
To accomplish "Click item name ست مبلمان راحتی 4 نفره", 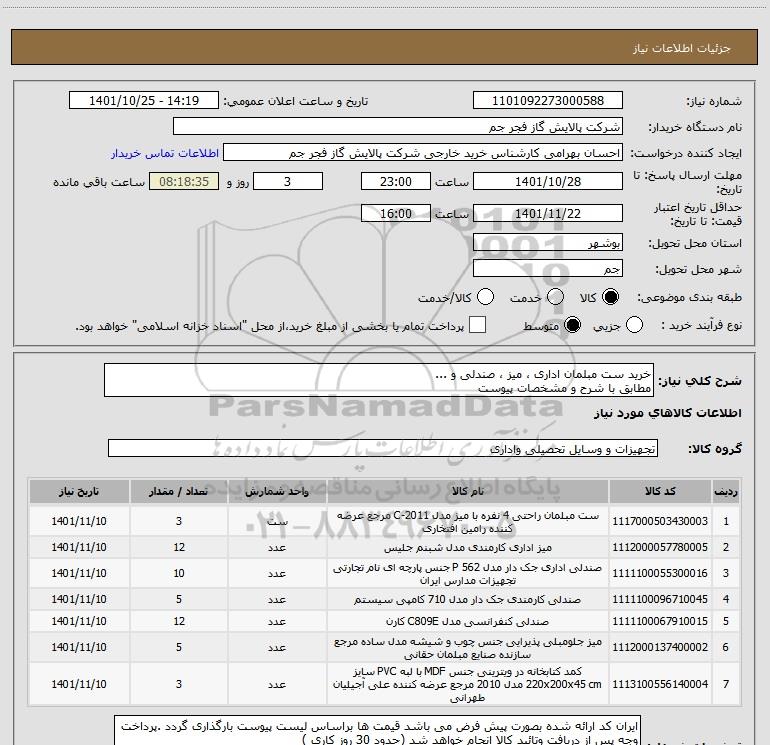I will pos(468,522).
